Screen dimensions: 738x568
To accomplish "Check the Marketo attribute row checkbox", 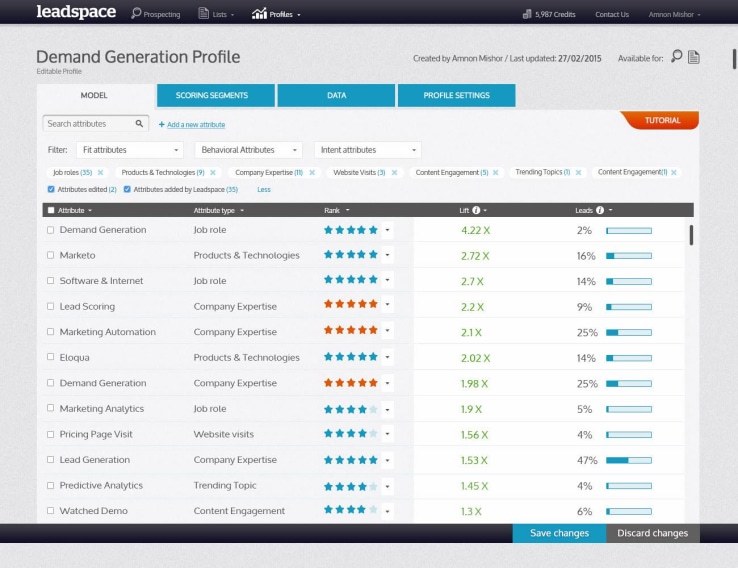I will click(x=50, y=255).
